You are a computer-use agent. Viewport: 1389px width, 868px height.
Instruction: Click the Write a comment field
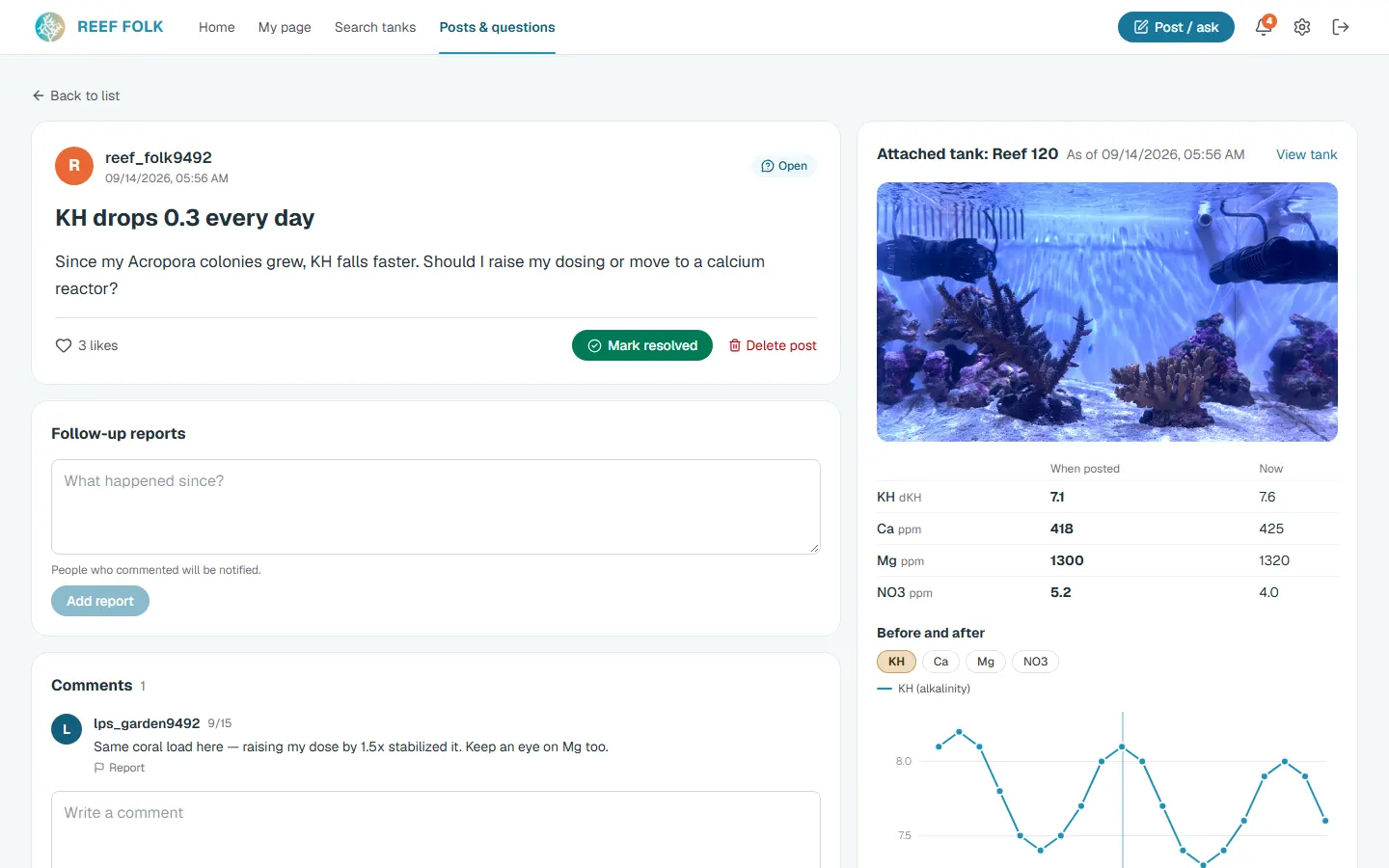(x=436, y=829)
